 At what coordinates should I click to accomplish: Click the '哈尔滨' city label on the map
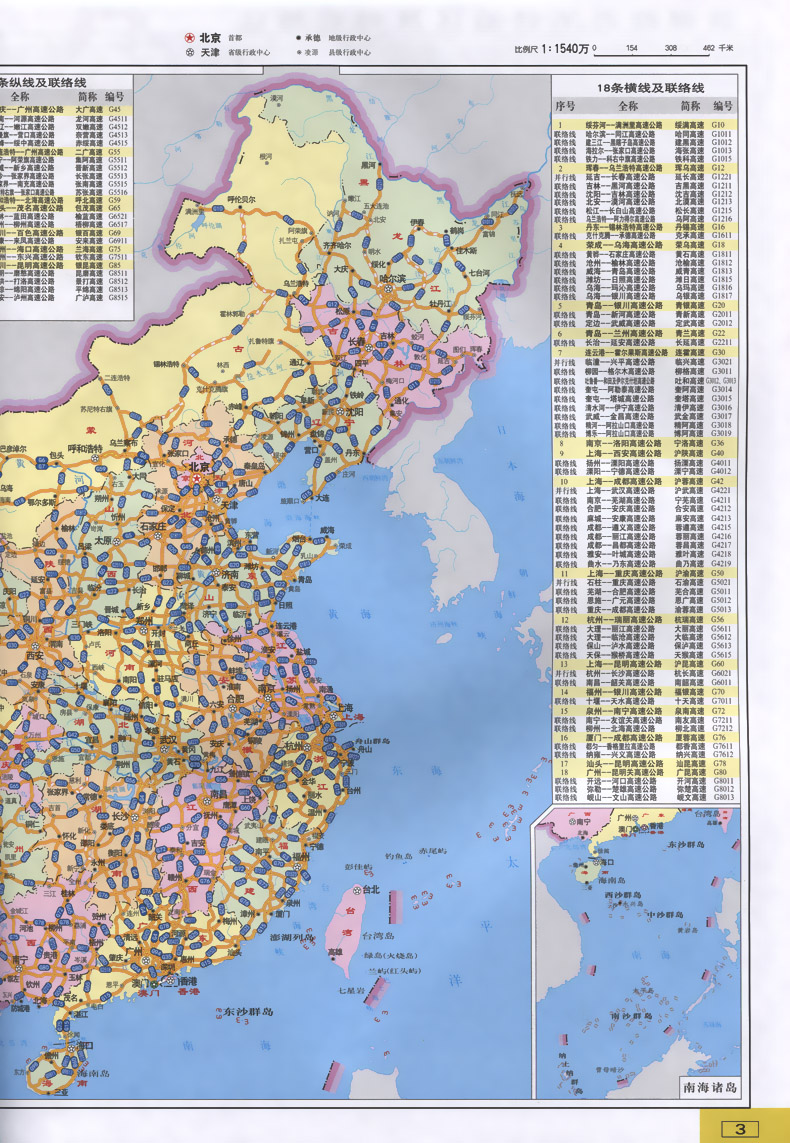point(393,278)
